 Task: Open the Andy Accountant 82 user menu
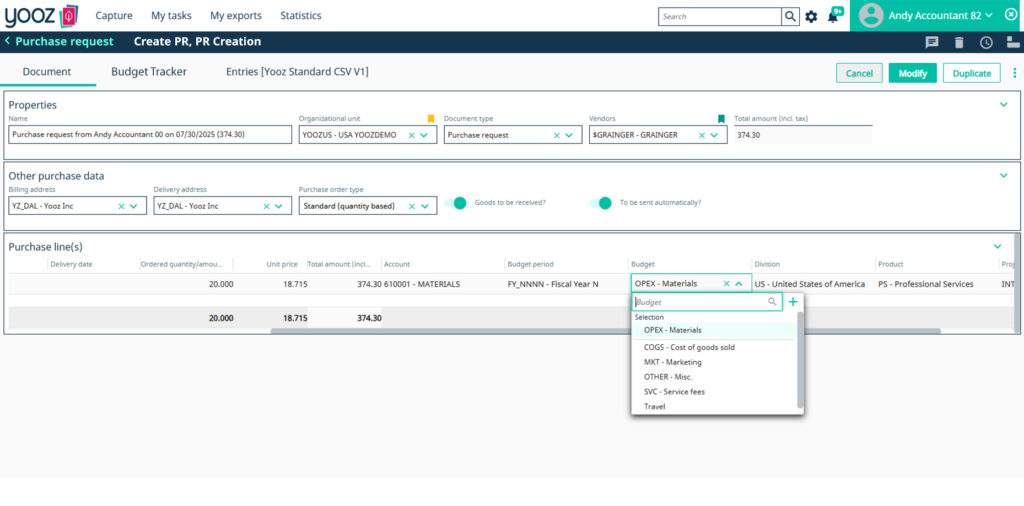coord(940,16)
